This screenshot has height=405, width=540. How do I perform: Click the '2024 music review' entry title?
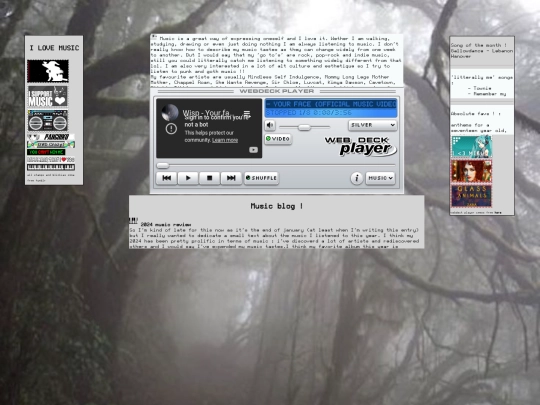pos(166,225)
